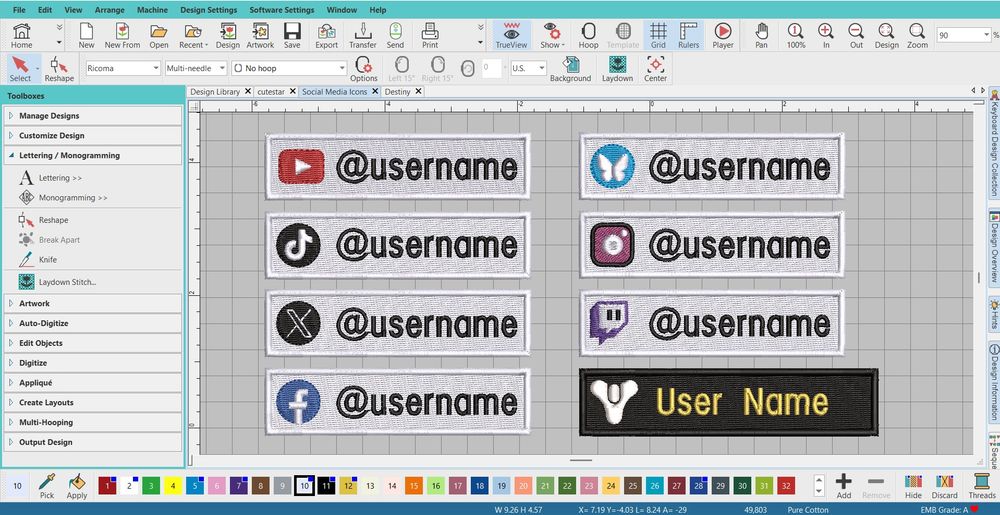Activate the Pan hand tool
1000x515 pixels.
[x=761, y=36]
